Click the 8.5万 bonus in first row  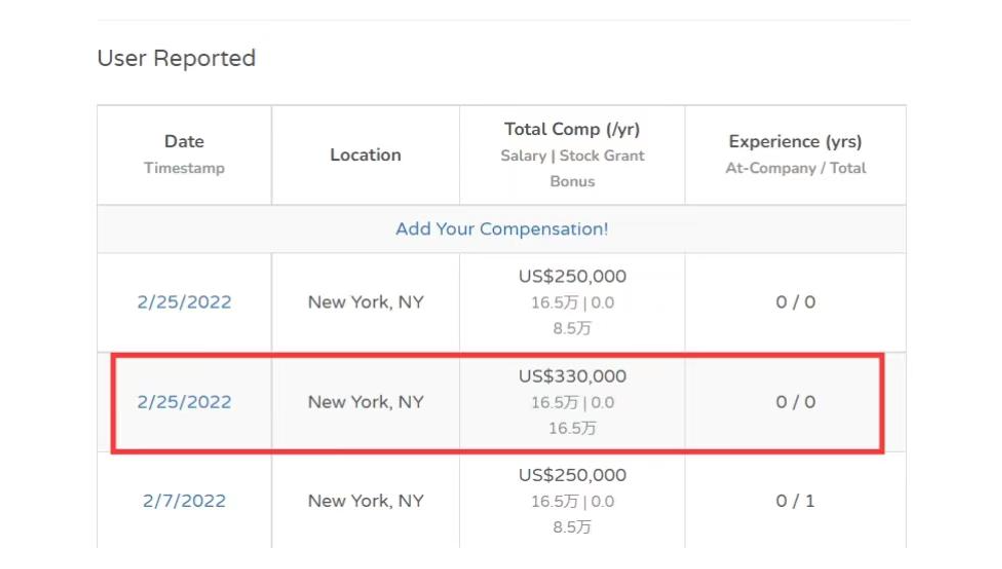point(572,328)
